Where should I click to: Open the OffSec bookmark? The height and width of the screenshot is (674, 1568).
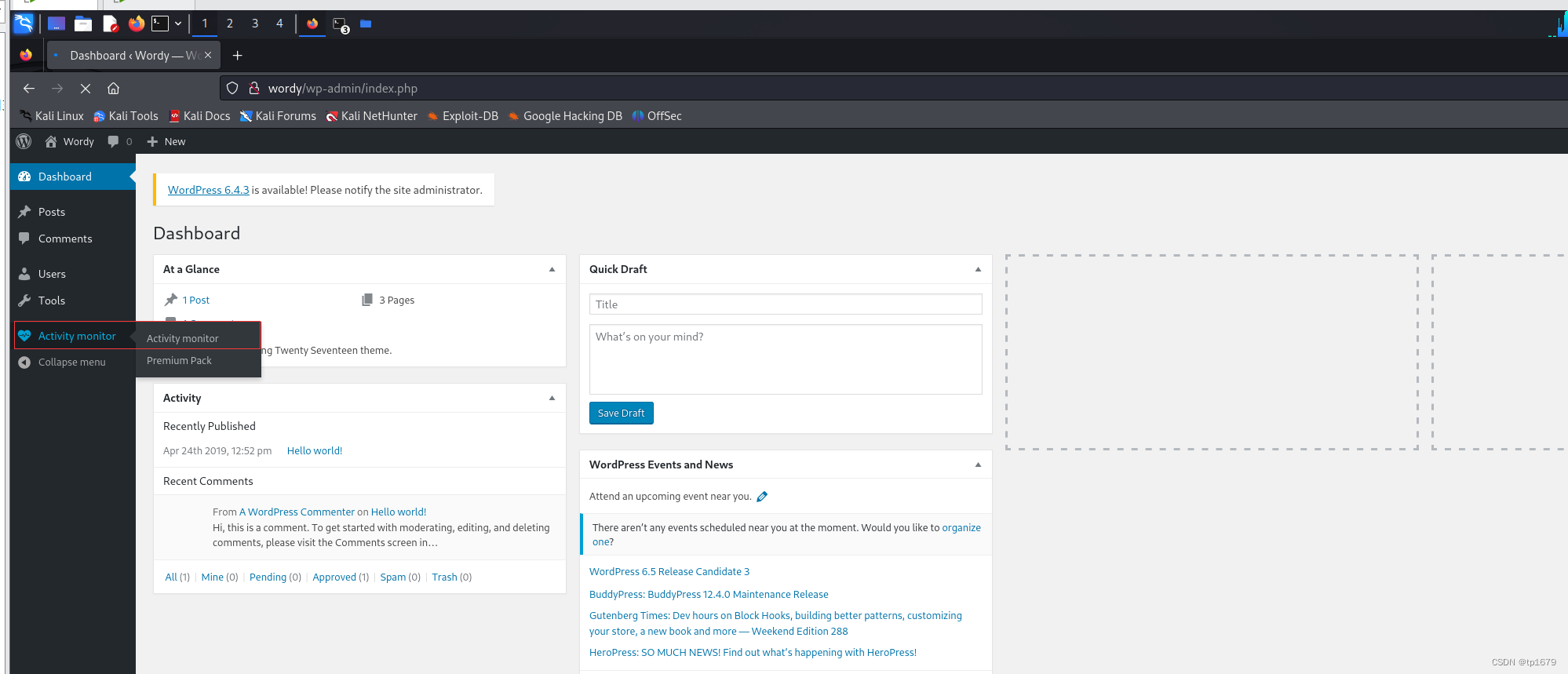click(657, 116)
